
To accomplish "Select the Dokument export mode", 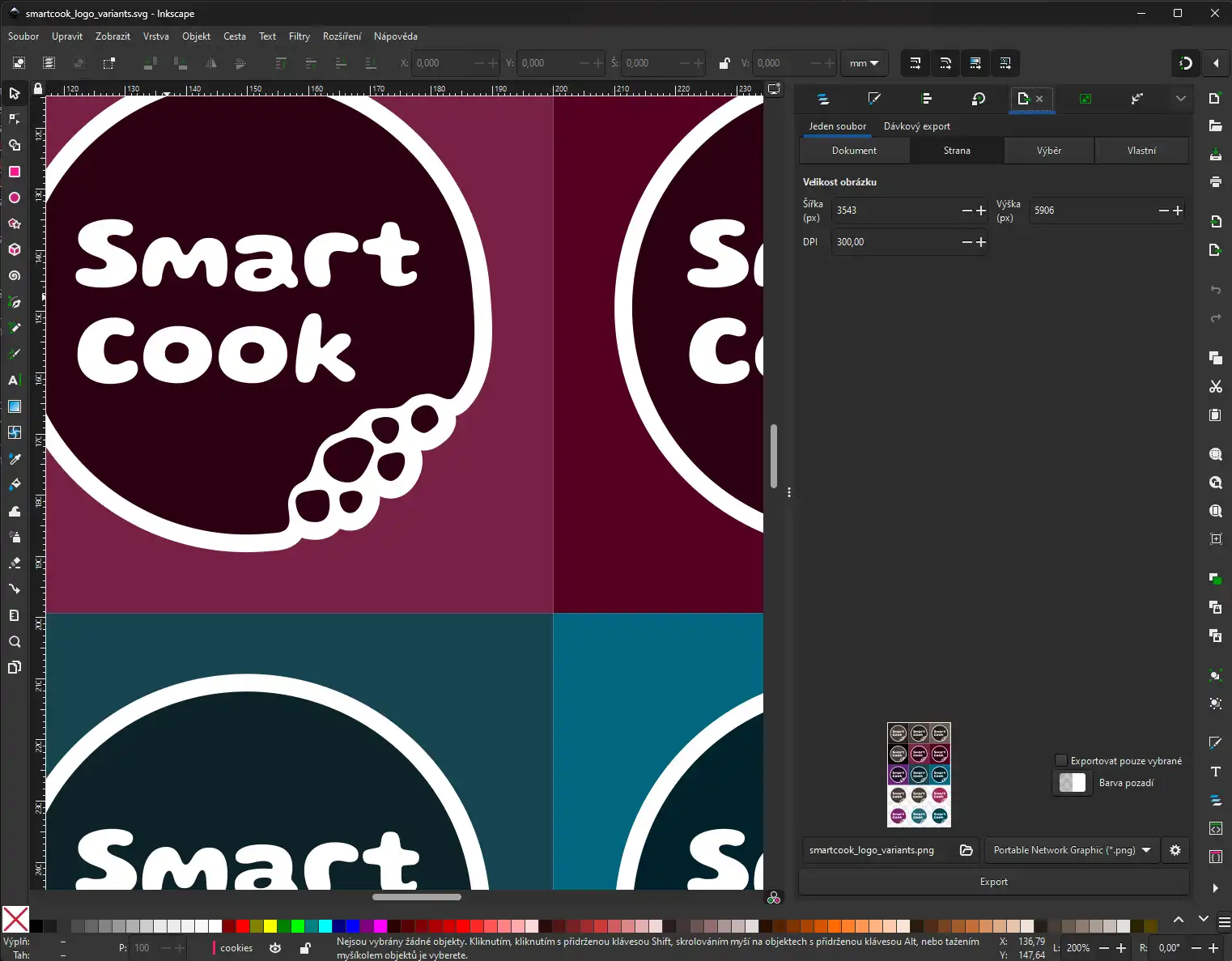I will (x=854, y=151).
